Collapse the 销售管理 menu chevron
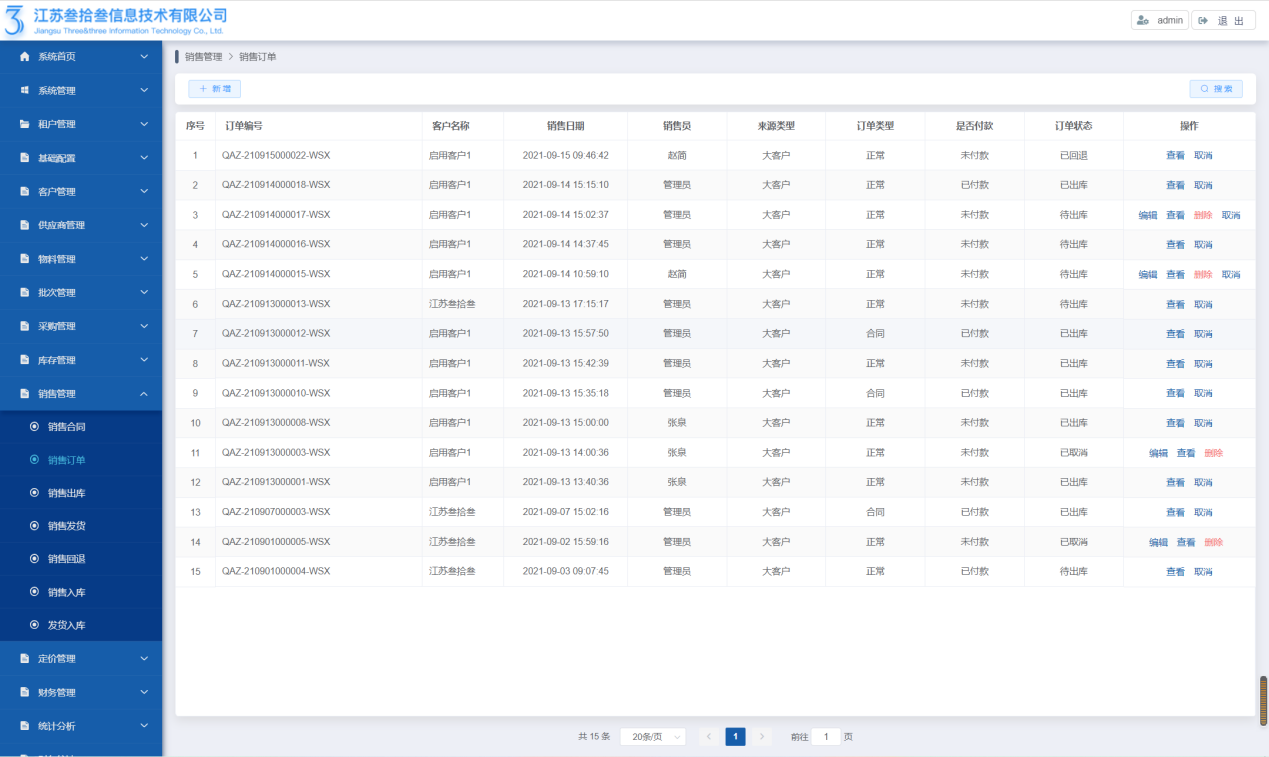The image size is (1269, 757). (x=144, y=394)
